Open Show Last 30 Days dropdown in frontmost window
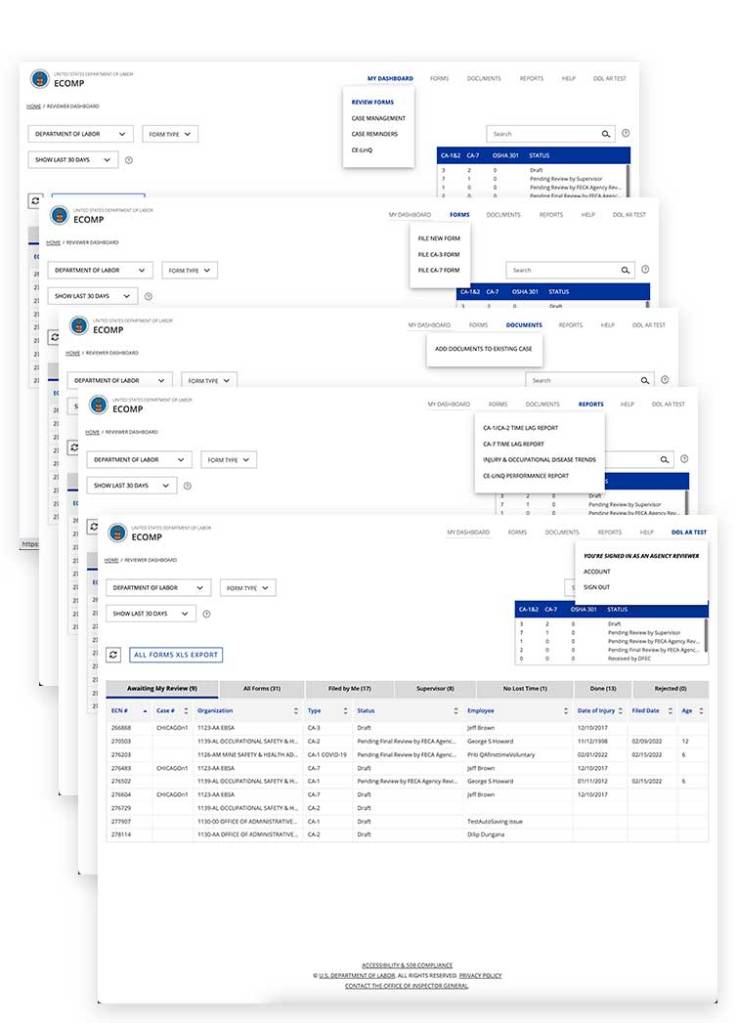This screenshot has width=737, height=1023. 150,613
